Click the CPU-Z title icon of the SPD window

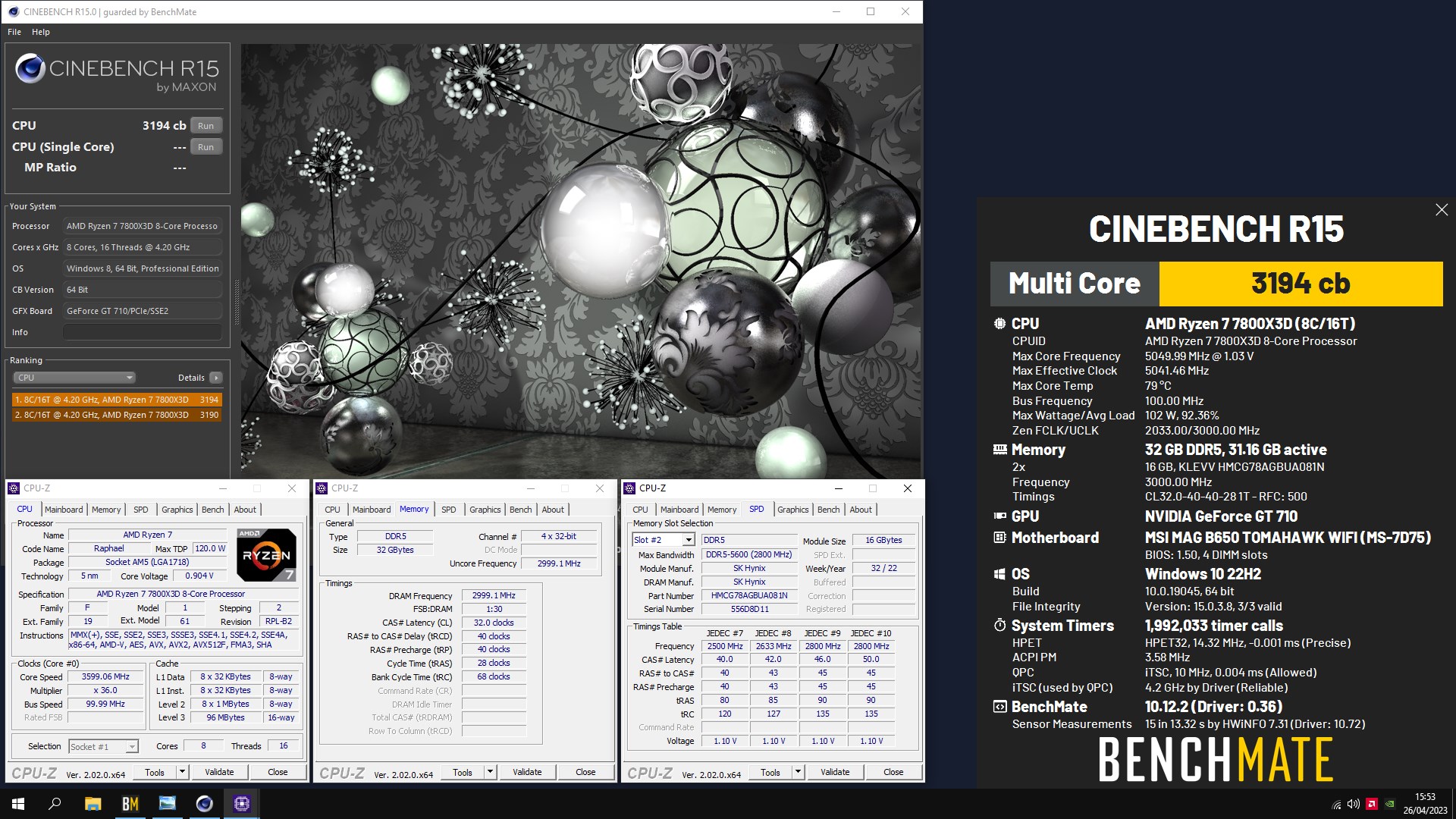629,488
